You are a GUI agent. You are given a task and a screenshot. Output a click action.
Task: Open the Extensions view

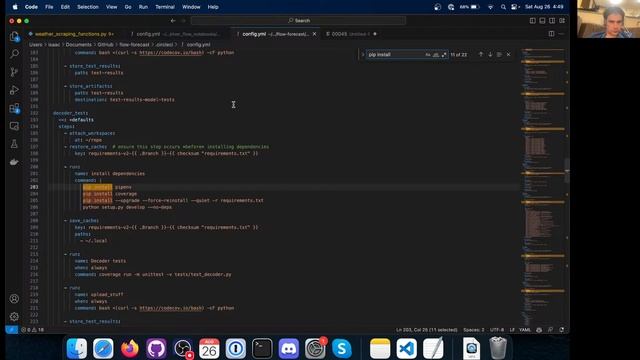point(14,108)
